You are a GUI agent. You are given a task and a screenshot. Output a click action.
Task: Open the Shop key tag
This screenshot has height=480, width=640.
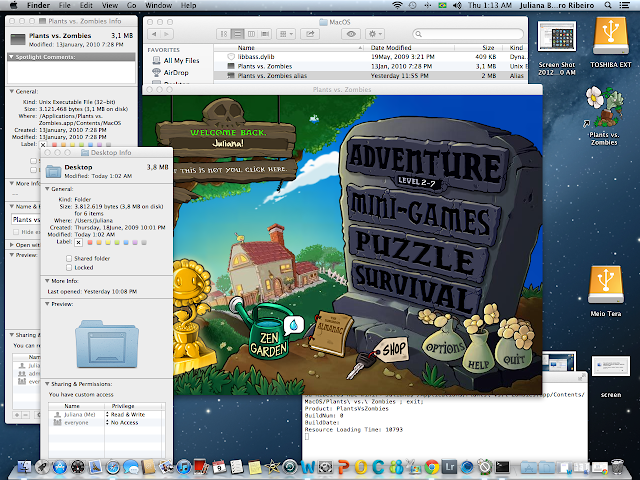coord(393,350)
